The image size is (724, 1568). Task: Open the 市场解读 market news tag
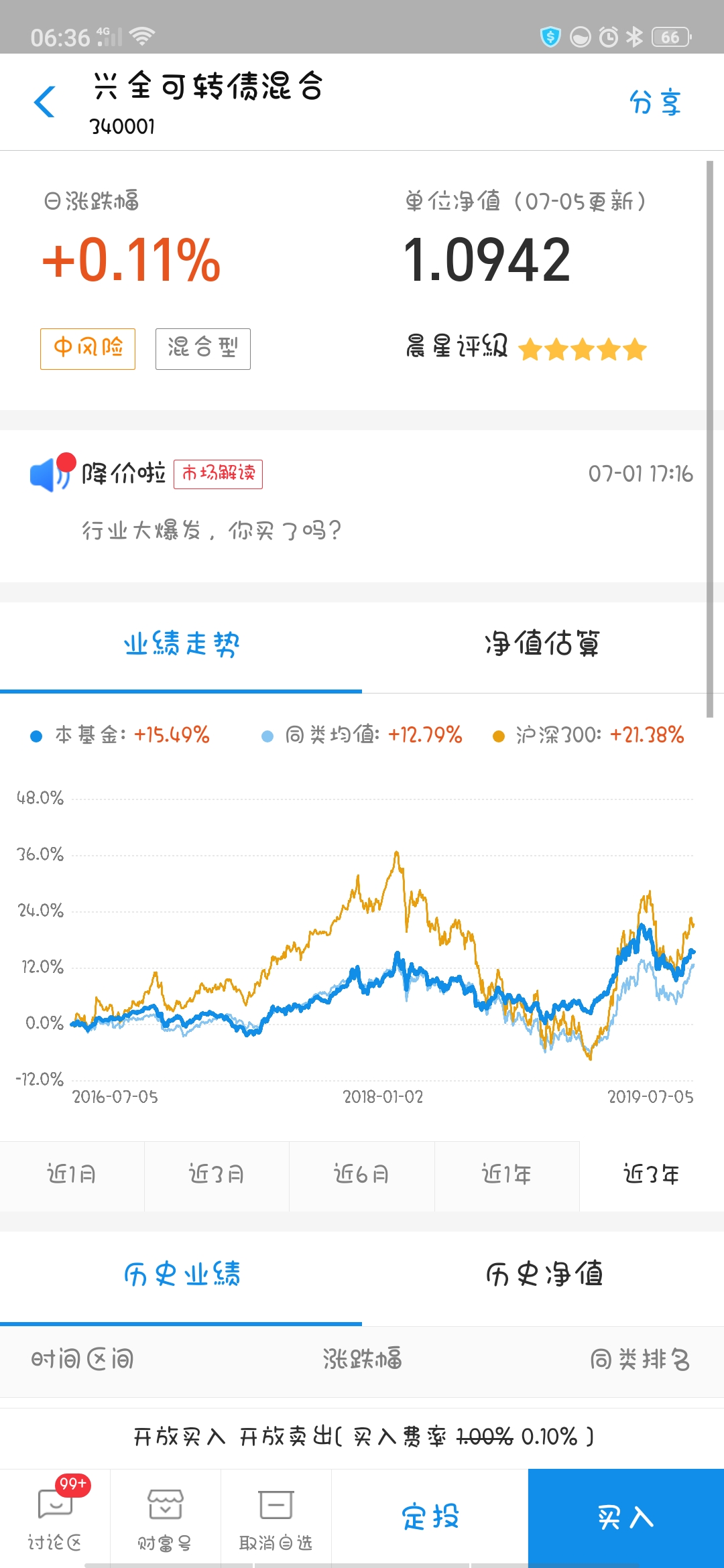pyautogui.click(x=218, y=474)
